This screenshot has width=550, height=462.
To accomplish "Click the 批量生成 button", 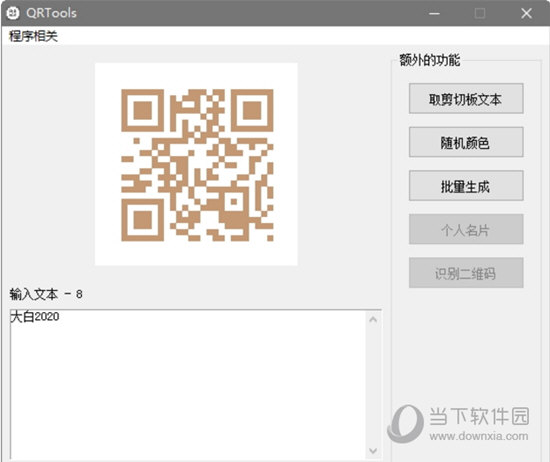I will pos(466,186).
